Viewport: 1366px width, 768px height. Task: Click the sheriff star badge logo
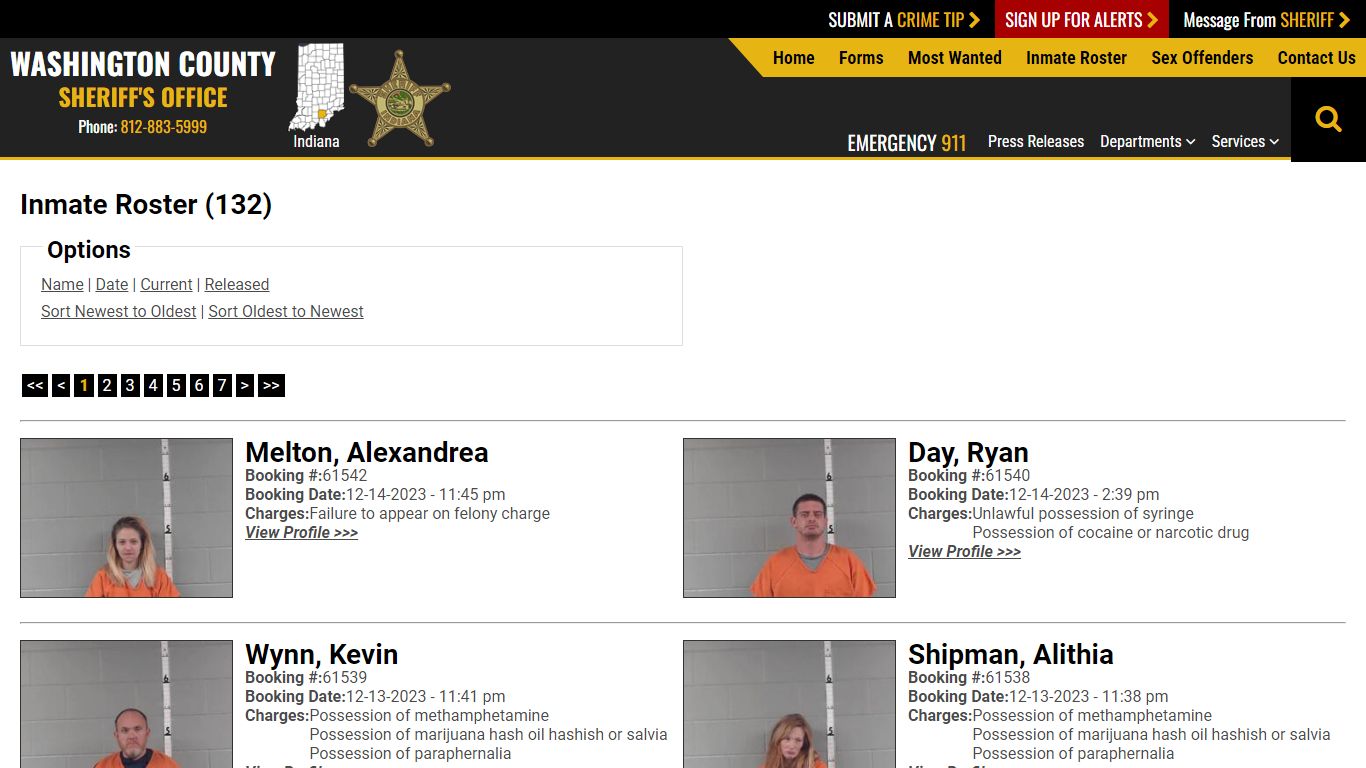[x=399, y=99]
